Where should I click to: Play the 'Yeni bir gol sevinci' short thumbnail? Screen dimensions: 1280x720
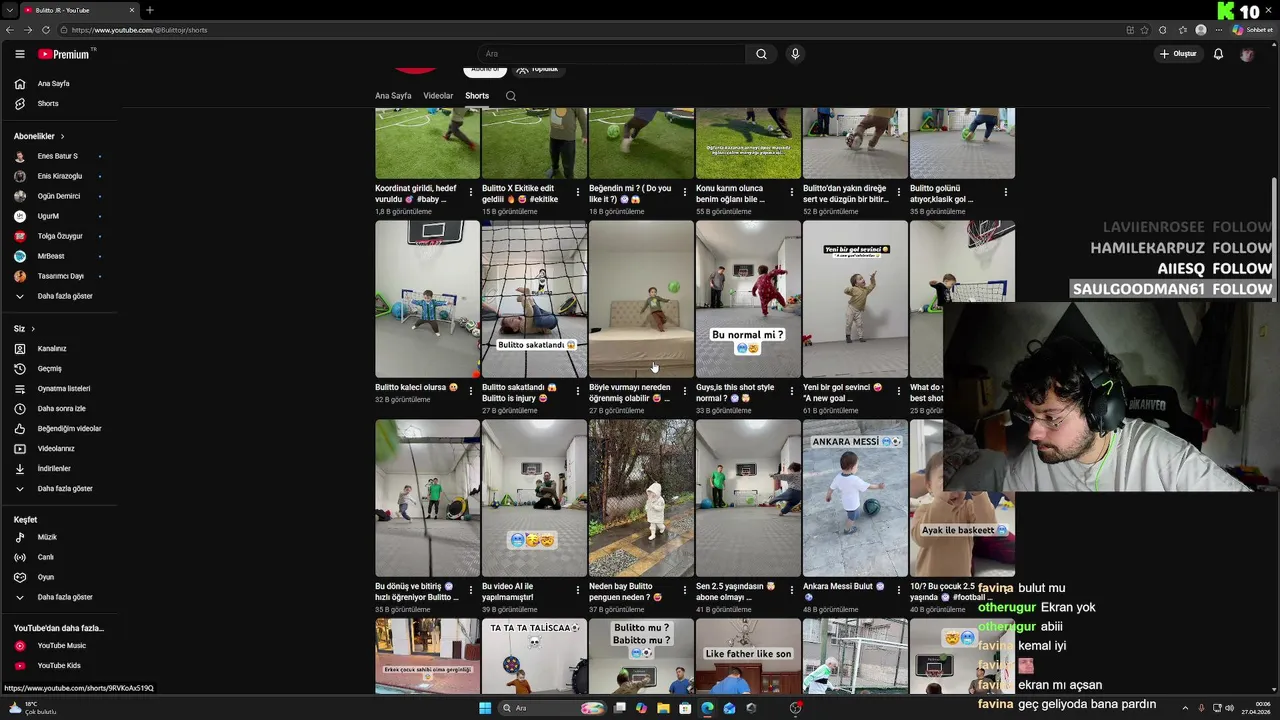pyautogui.click(x=855, y=299)
